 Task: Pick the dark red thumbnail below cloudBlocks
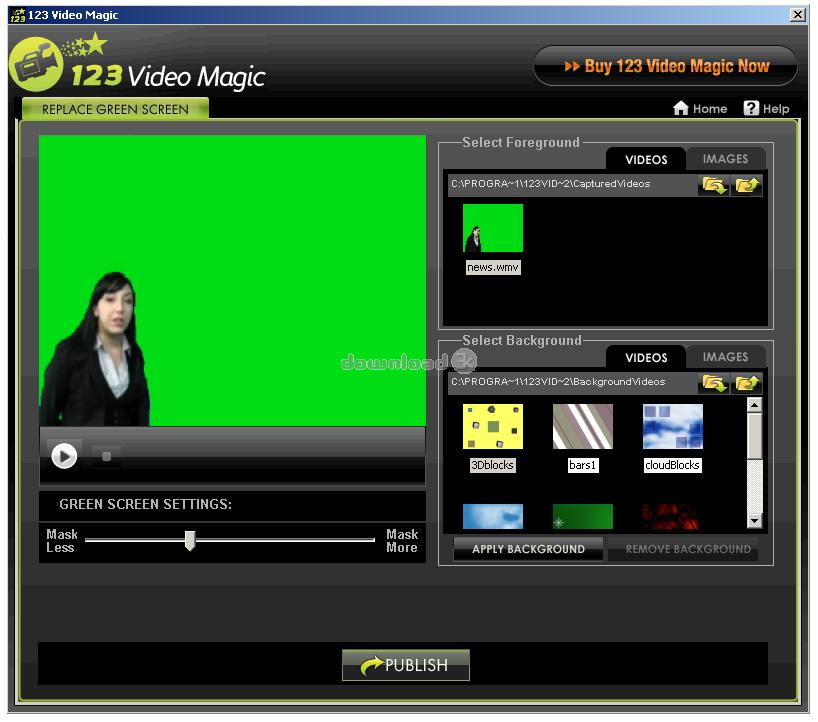pyautogui.click(x=673, y=516)
